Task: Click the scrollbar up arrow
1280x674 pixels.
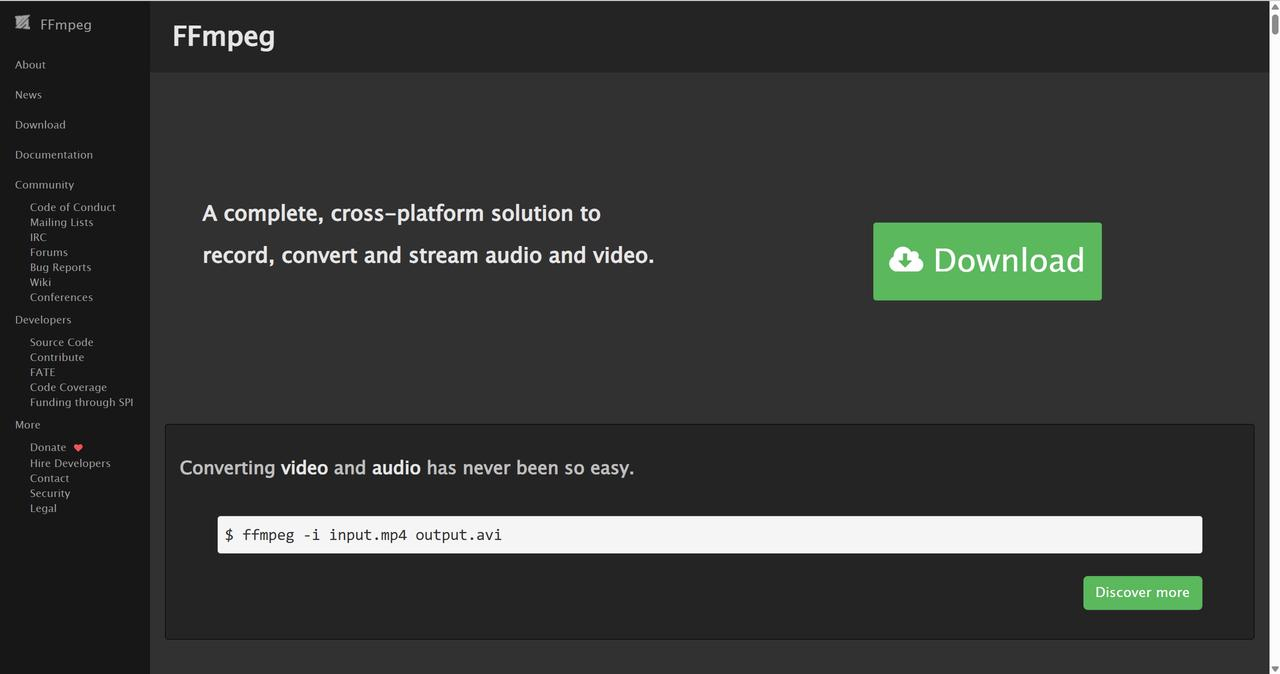Action: point(1274,7)
